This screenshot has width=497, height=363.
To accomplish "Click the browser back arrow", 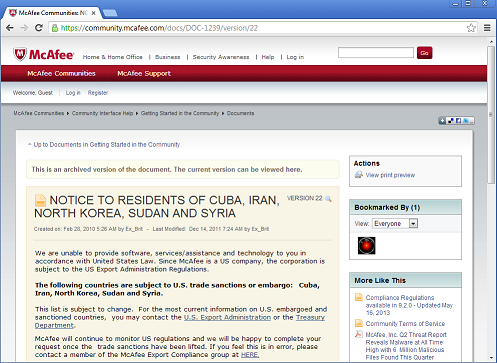I will tap(10, 28).
